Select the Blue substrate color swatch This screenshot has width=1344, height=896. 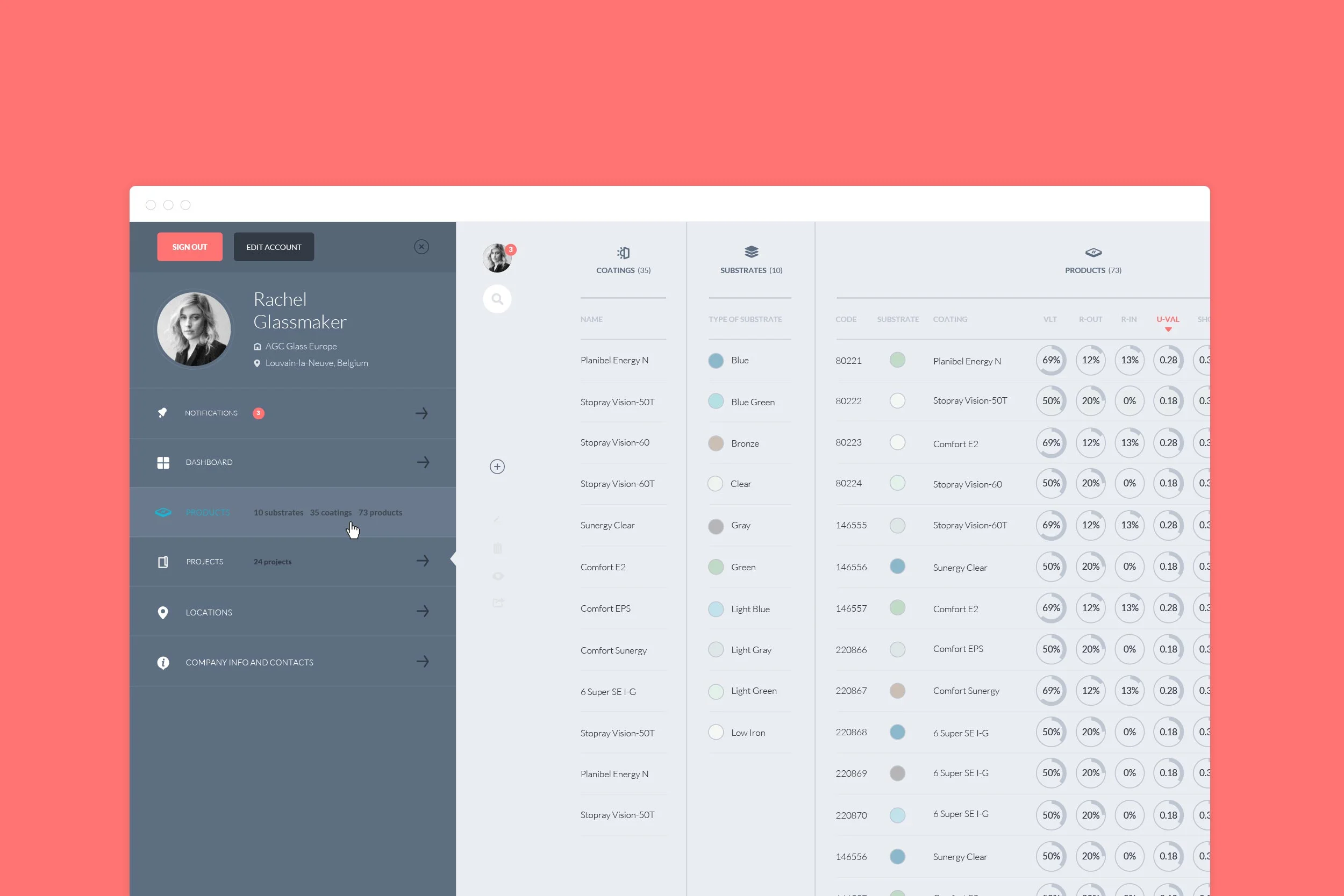tap(716, 361)
